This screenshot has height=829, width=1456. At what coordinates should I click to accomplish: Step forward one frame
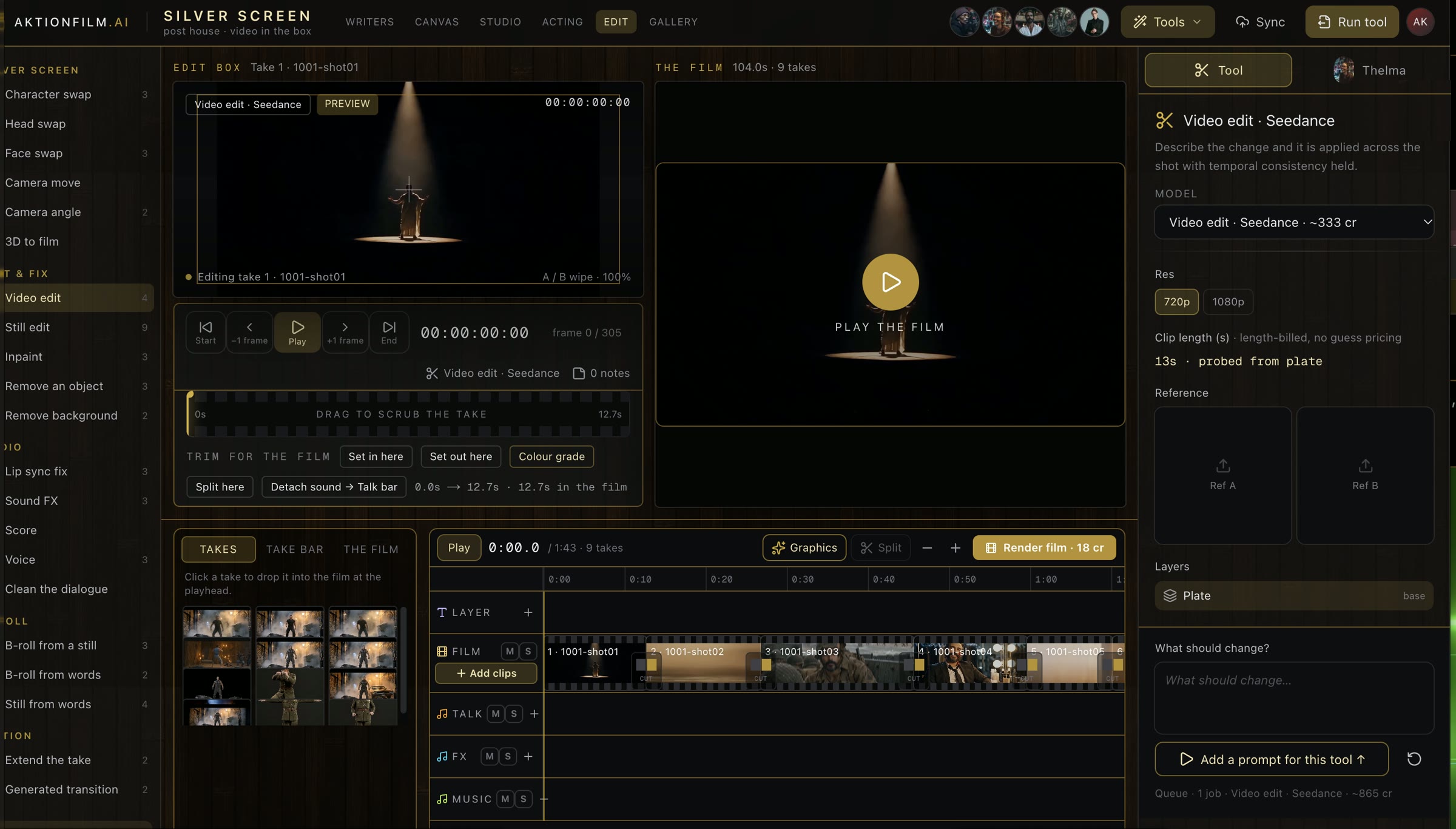tap(345, 332)
